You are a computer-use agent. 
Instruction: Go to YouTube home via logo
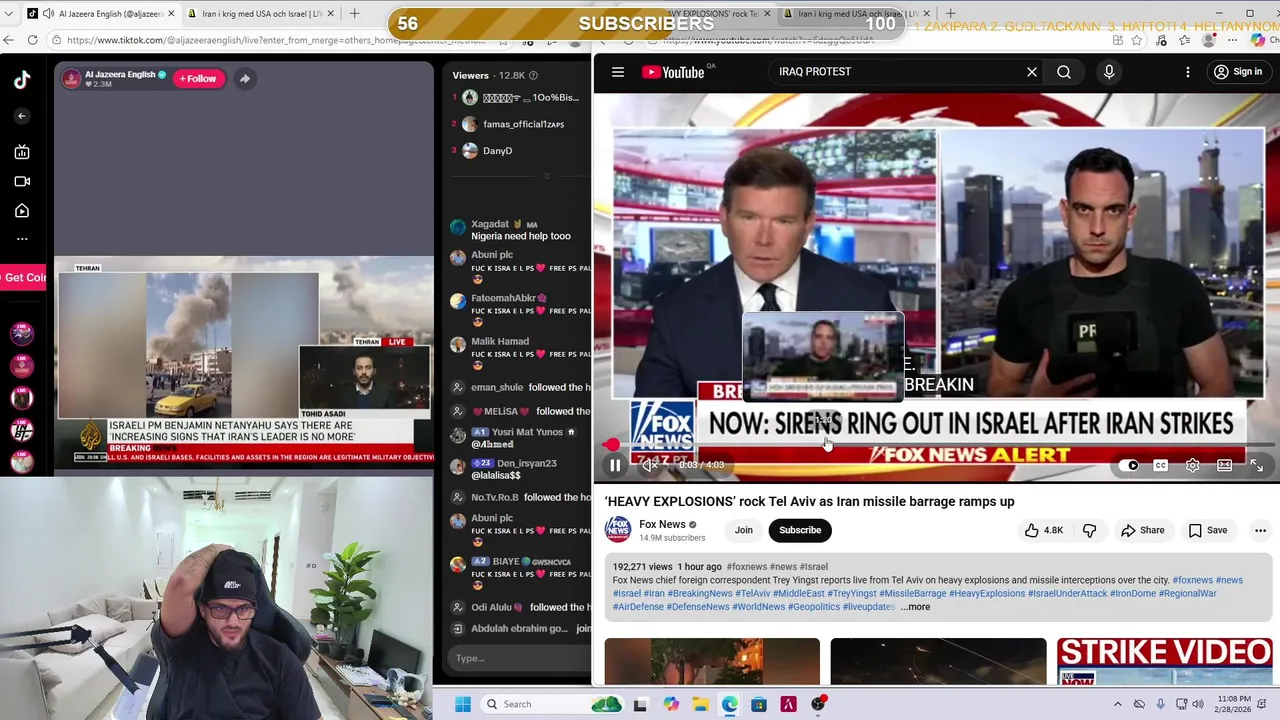pos(673,72)
